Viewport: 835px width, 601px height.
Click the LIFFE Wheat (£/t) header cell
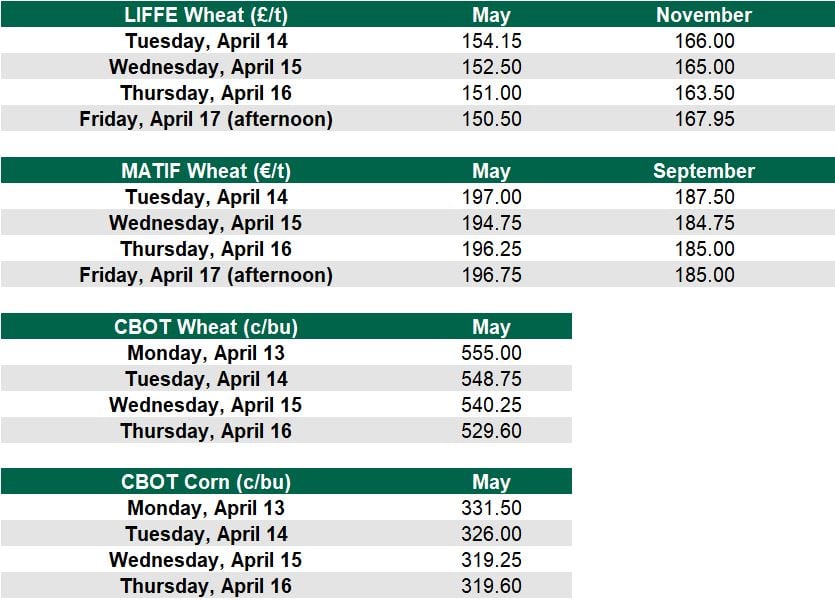206,15
